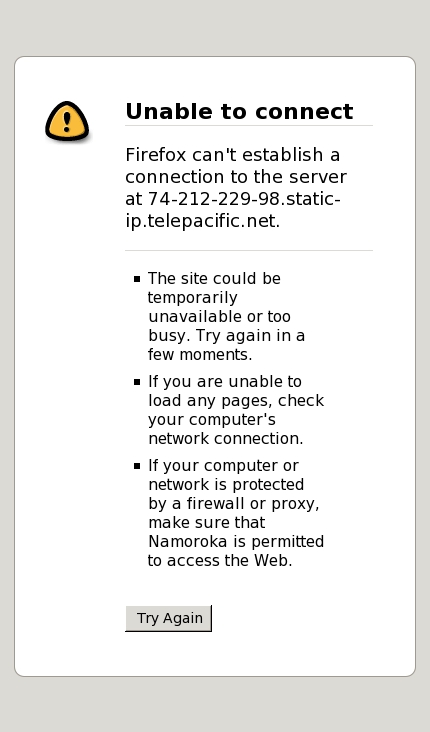Click the square bullet beside 'If you are unable'
The width and height of the screenshot is (430, 732).
(137, 382)
